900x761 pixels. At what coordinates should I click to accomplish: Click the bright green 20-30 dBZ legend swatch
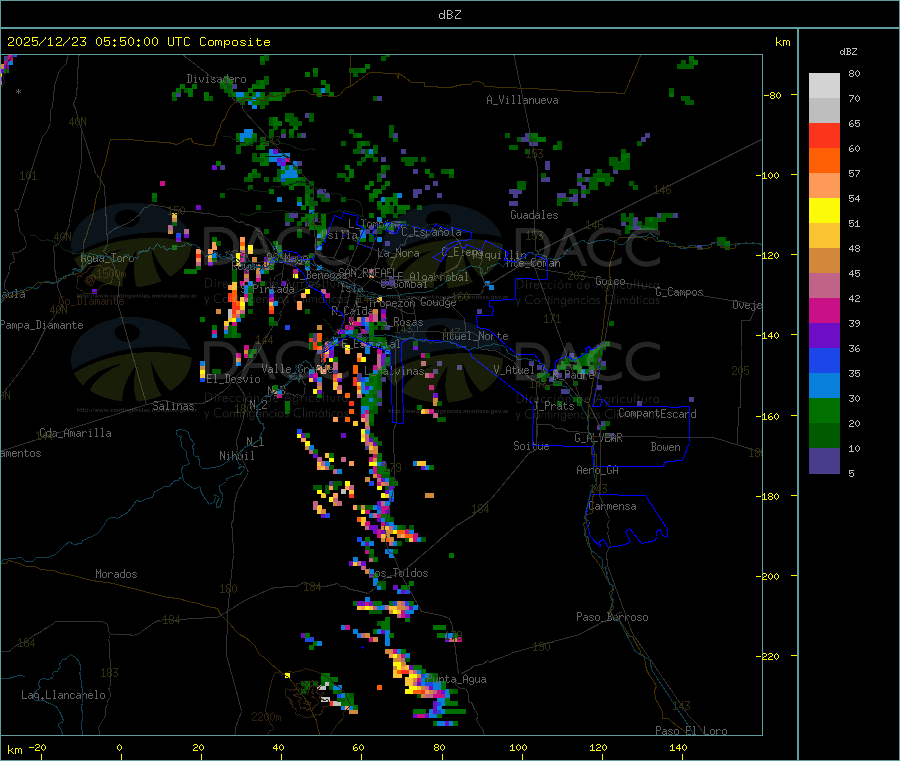click(824, 411)
